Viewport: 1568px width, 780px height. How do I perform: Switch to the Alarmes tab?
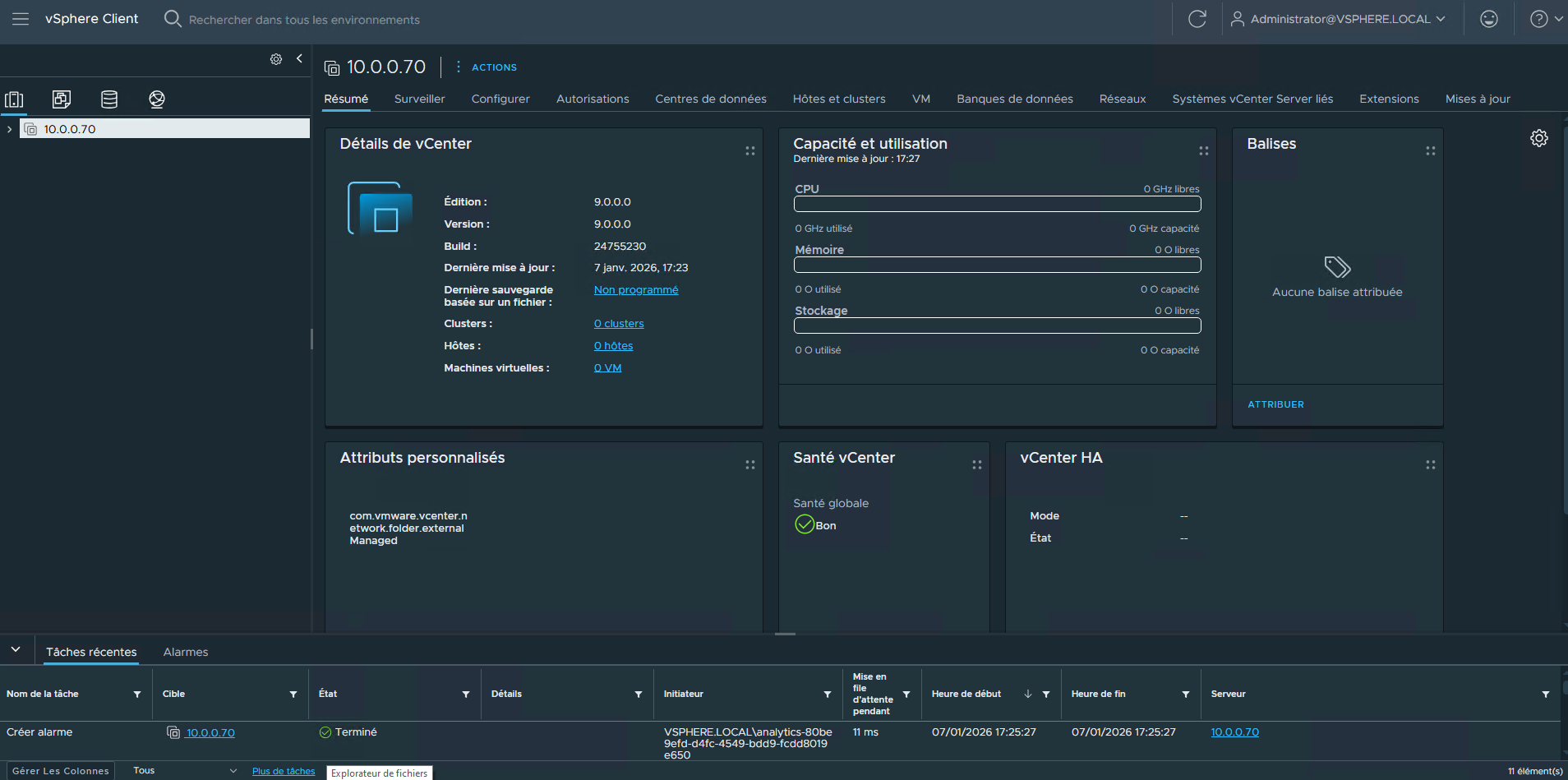186,652
